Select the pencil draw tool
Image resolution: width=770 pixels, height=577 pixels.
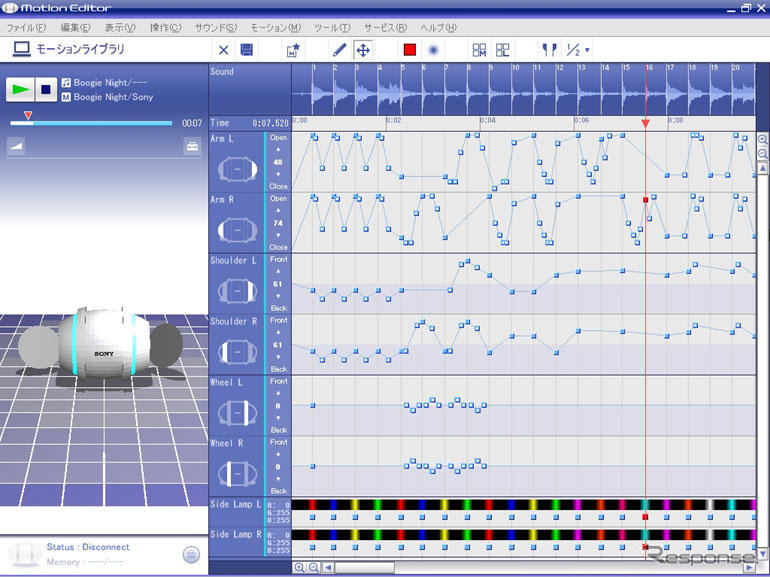(339, 49)
